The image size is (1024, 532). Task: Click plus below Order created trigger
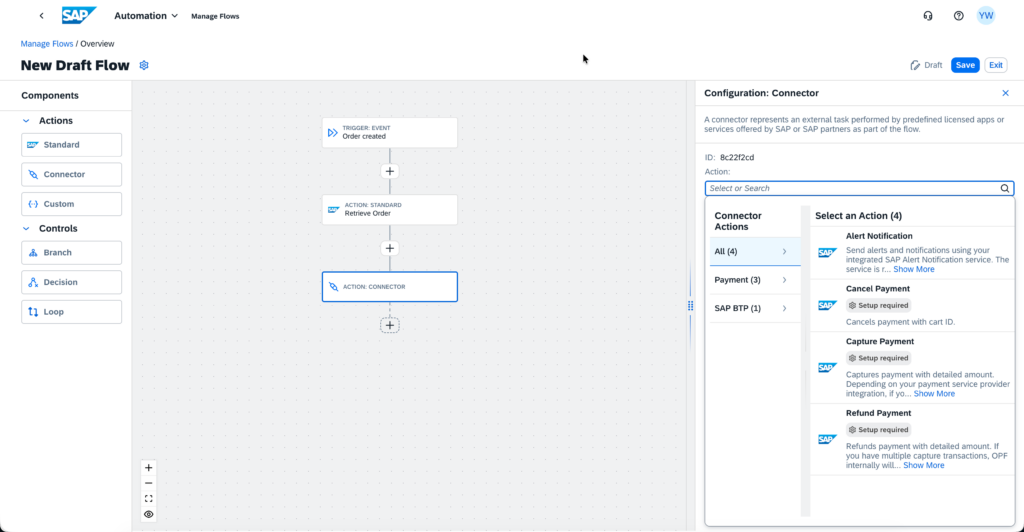pos(390,171)
